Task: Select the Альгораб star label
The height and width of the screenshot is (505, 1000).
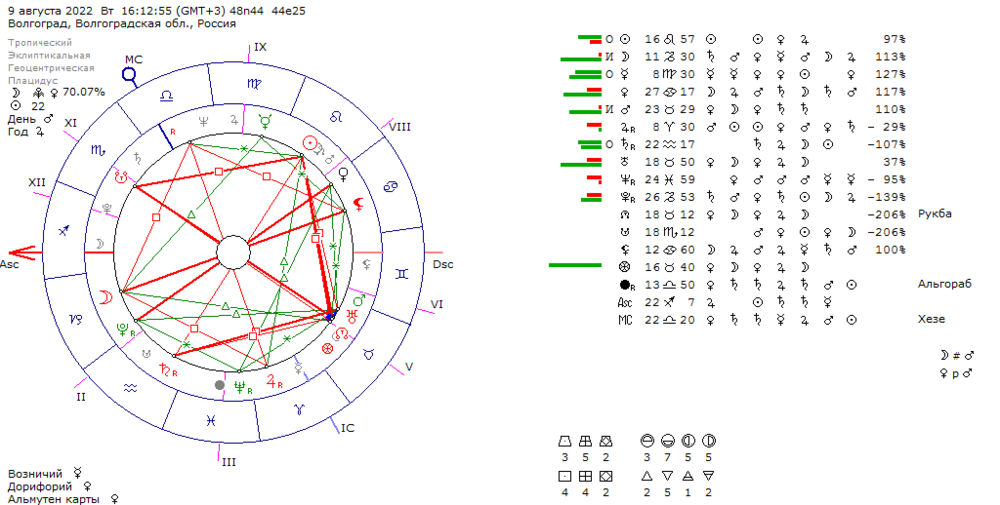Action: (945, 284)
